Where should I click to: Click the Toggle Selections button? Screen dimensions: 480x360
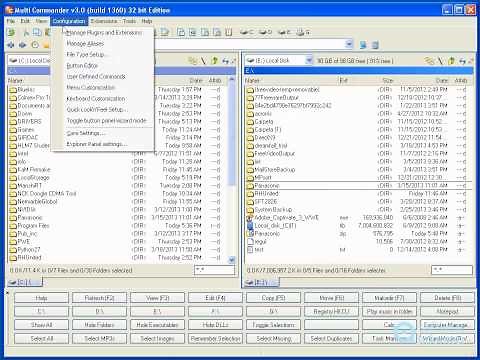(x=273, y=325)
